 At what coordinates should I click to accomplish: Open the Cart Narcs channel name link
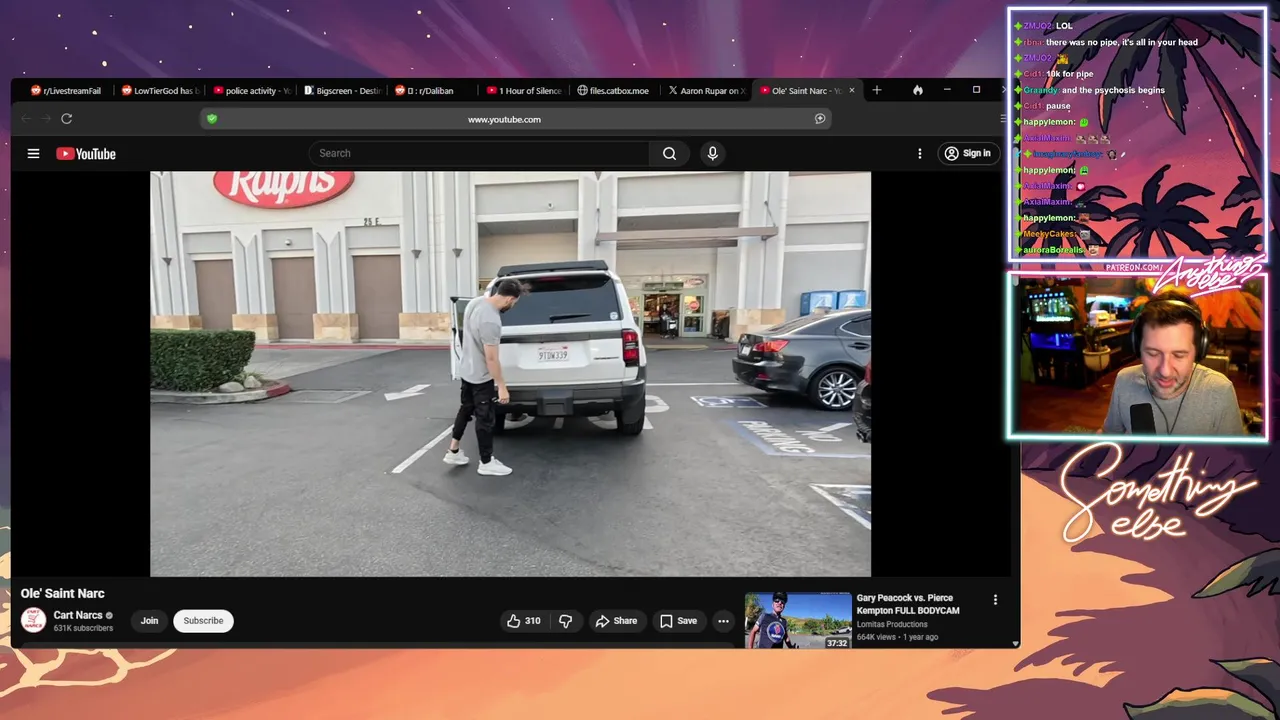[x=78, y=615]
